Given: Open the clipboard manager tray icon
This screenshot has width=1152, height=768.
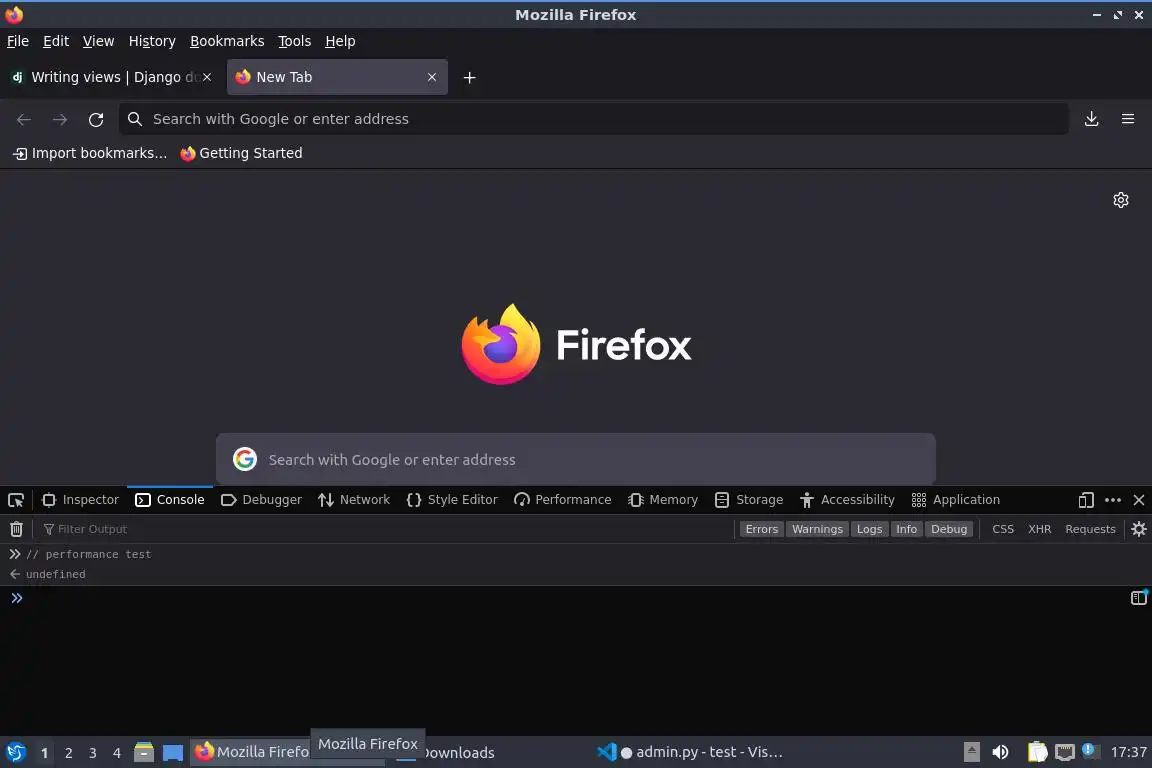Looking at the screenshot, I should [x=1037, y=752].
